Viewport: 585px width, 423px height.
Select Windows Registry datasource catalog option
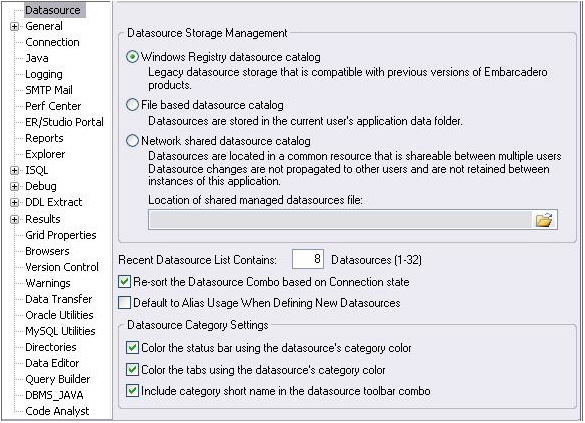click(132, 57)
